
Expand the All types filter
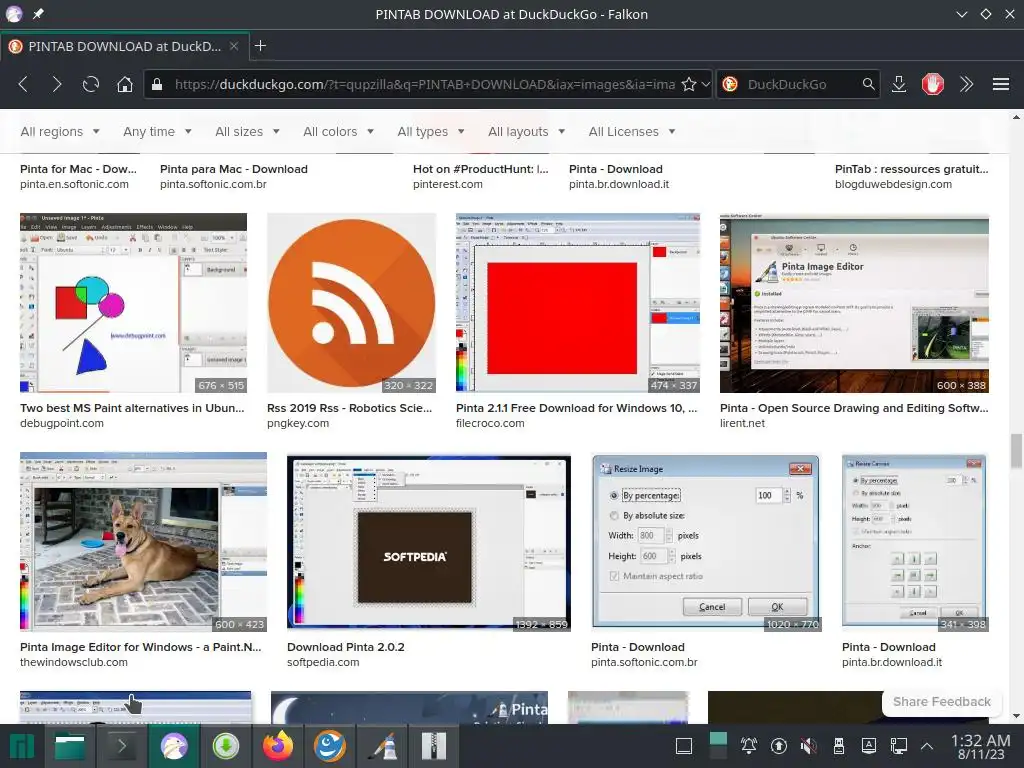431,131
